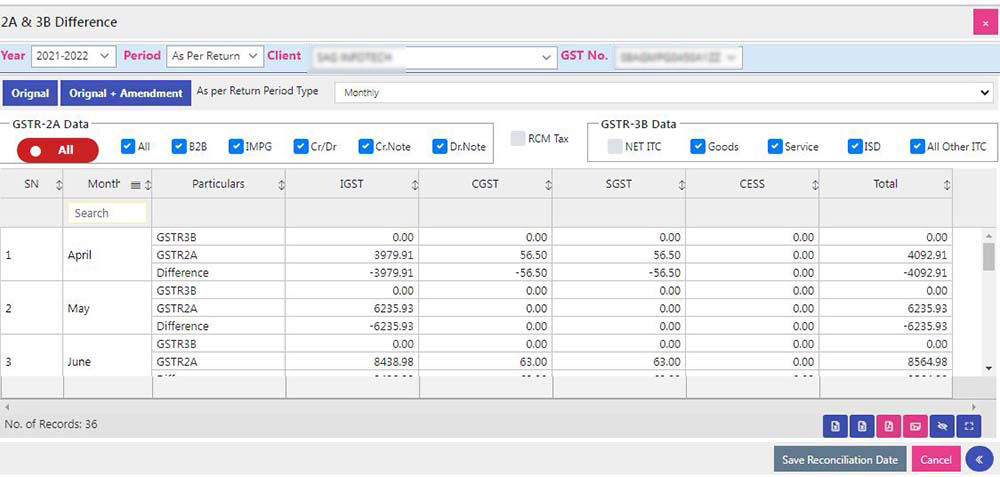Image resolution: width=1000 pixels, height=477 pixels.
Task: Switch to the Orignal tab
Action: coord(30,93)
